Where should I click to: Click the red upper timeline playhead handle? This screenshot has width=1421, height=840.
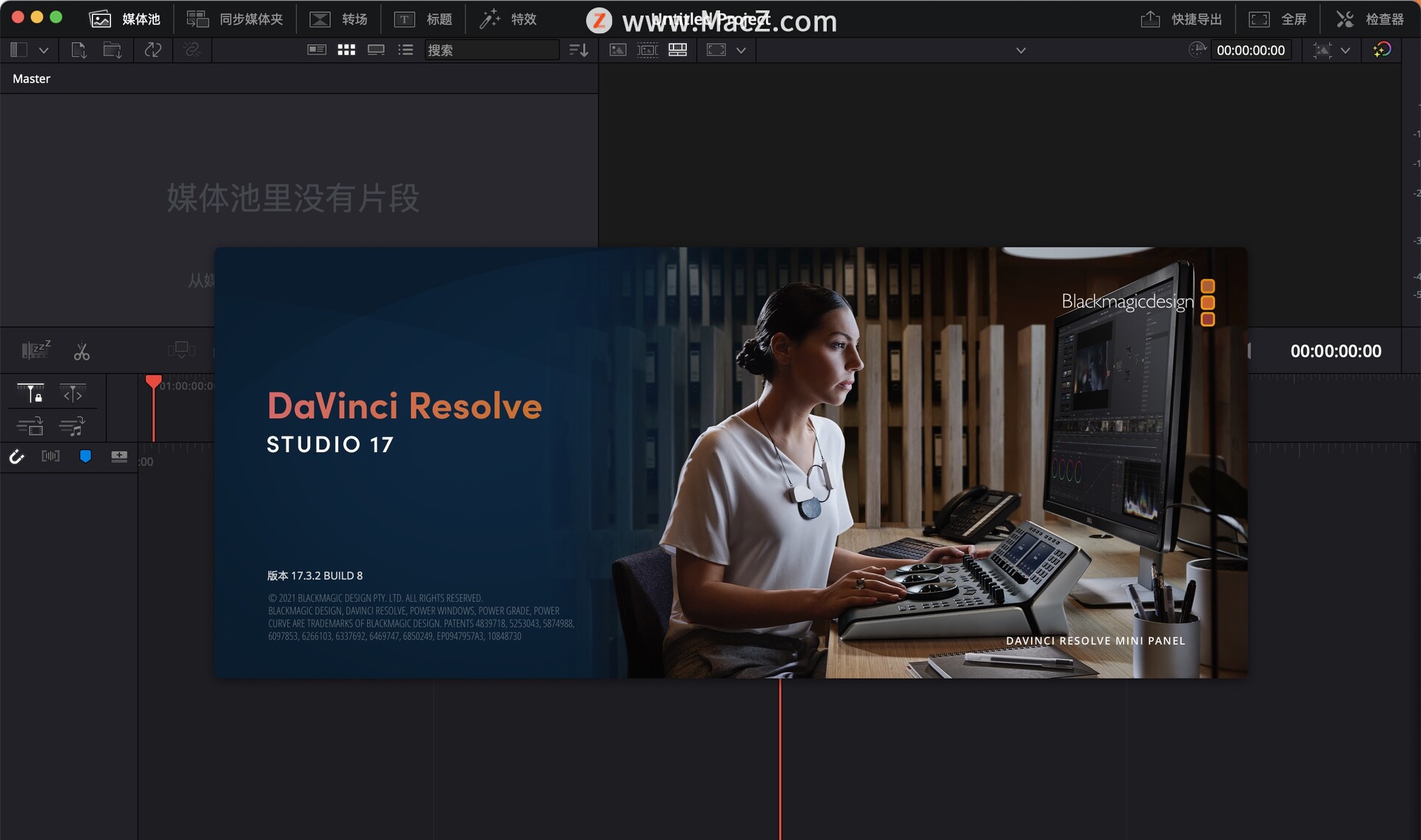pyautogui.click(x=153, y=382)
